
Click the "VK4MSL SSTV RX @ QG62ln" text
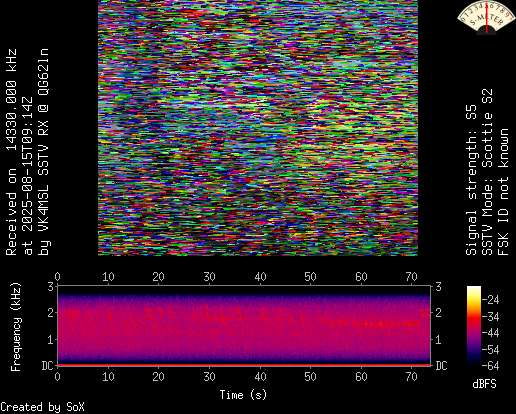44,141
